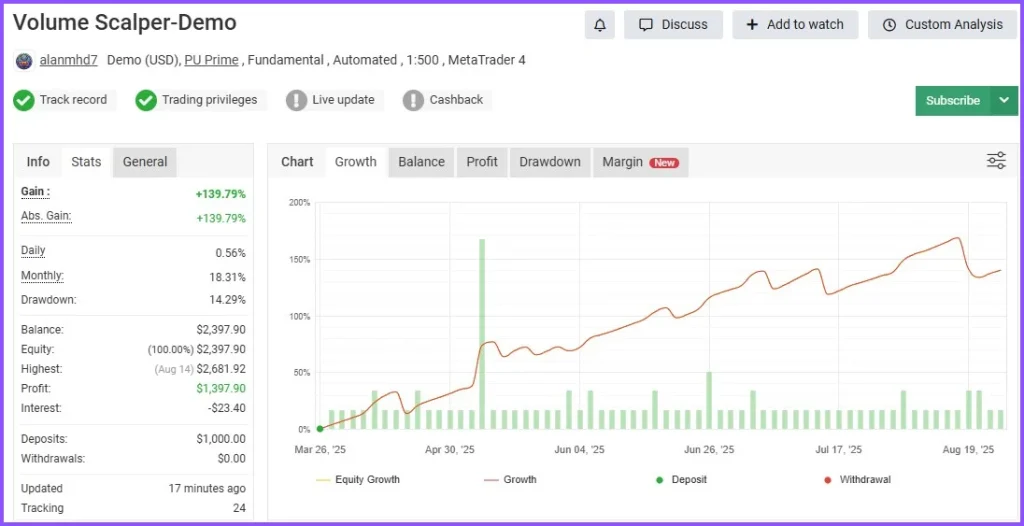Switch to the Profit chart tab
The height and width of the screenshot is (526, 1024).
(482, 162)
